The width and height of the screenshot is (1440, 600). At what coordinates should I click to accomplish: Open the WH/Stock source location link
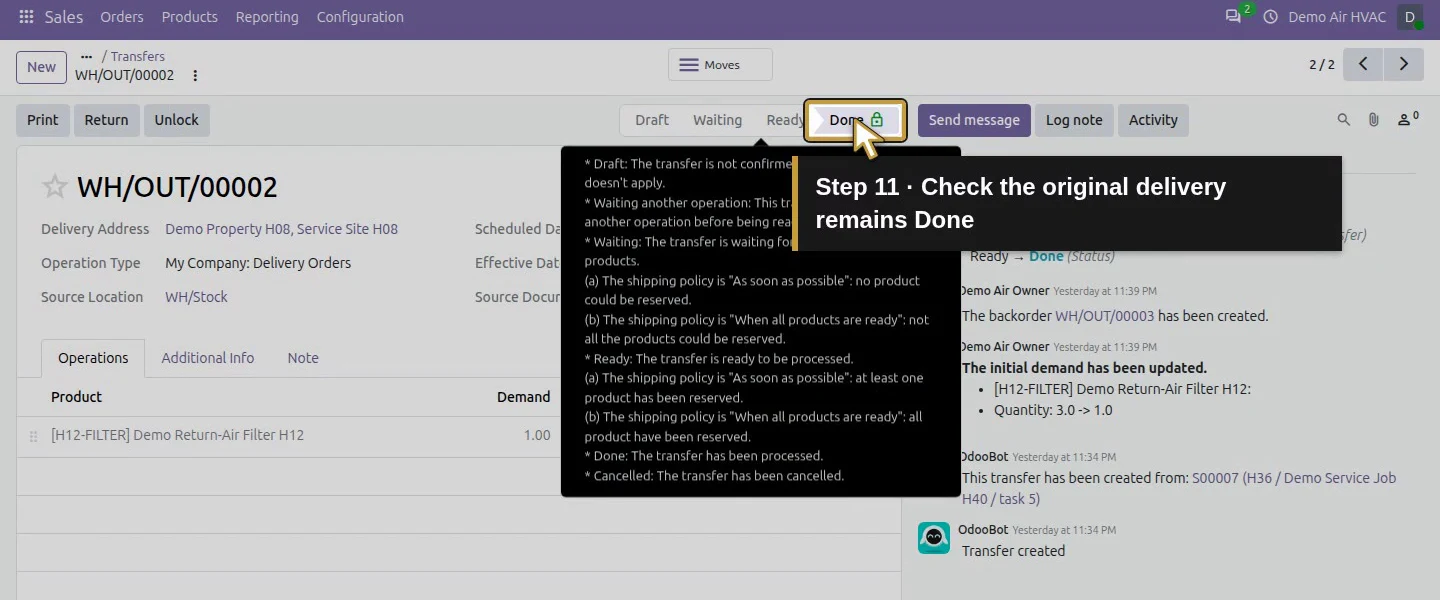point(196,297)
